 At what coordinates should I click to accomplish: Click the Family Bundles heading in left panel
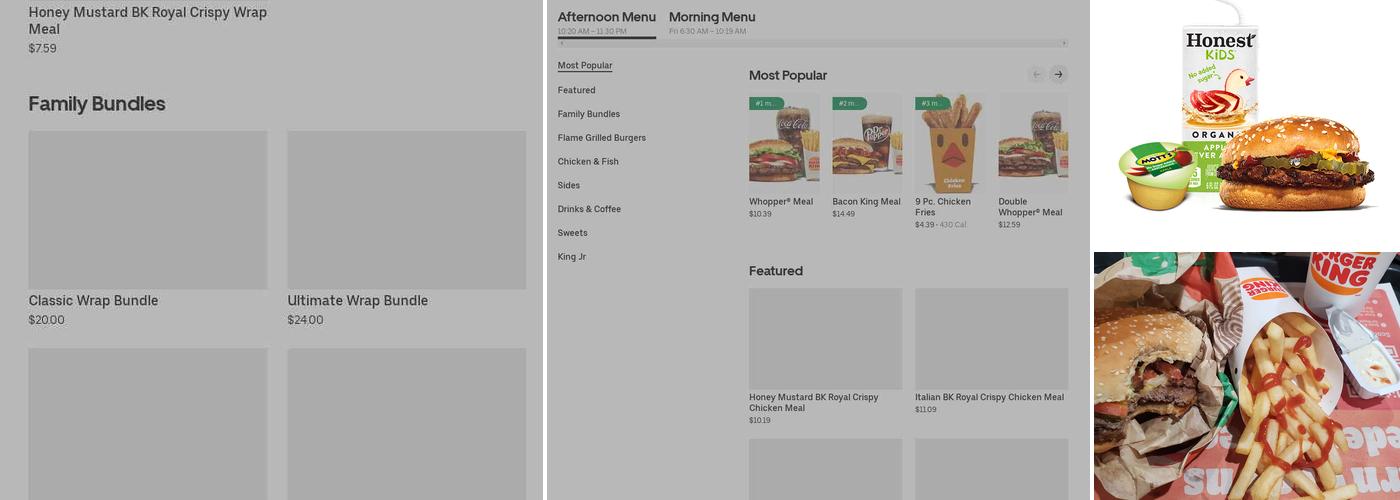[x=97, y=104]
